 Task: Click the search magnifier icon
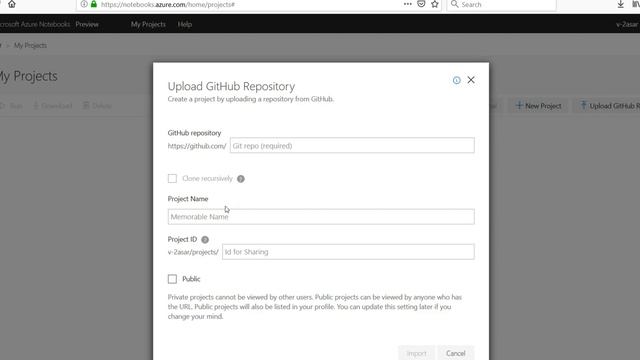click(x=454, y=4)
